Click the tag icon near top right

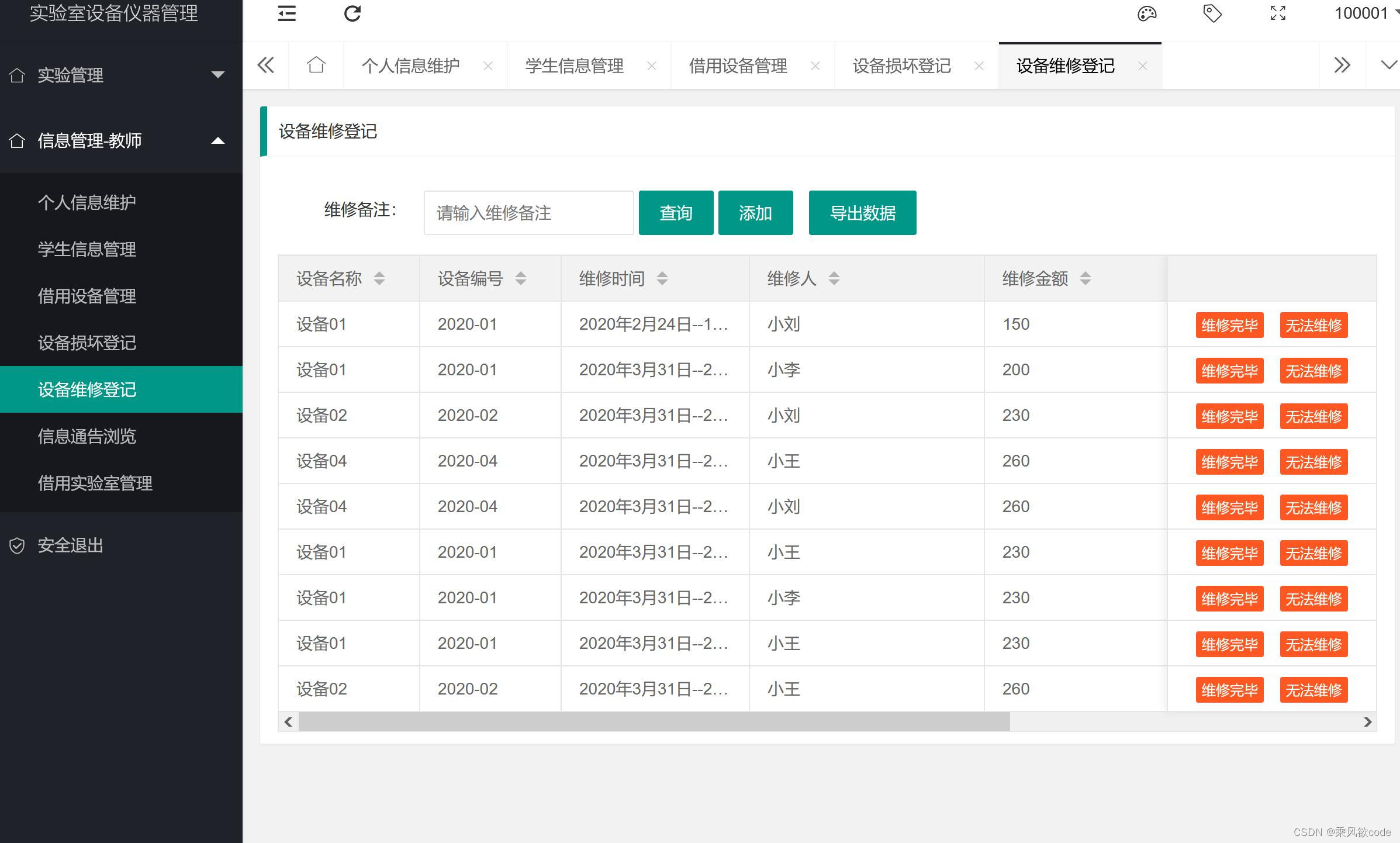1212,13
